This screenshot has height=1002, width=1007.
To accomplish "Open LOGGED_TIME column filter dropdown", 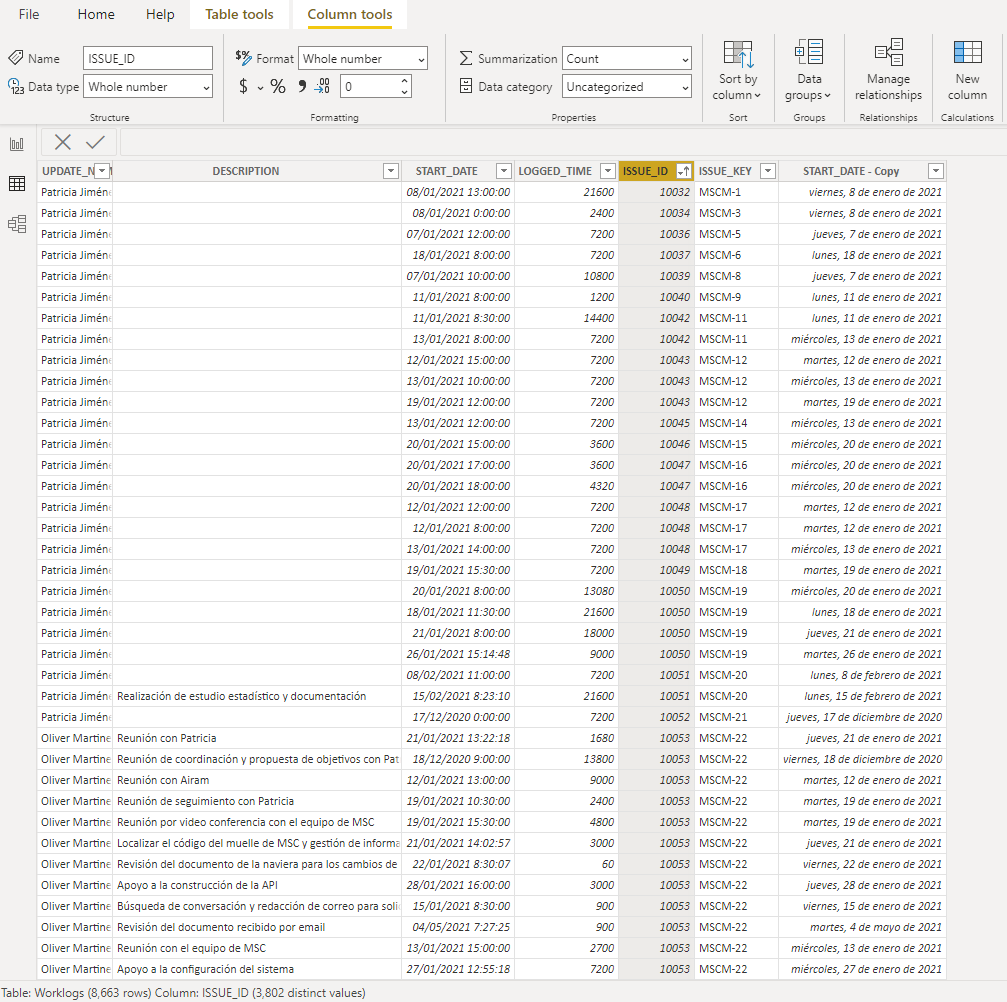I will click(x=608, y=171).
